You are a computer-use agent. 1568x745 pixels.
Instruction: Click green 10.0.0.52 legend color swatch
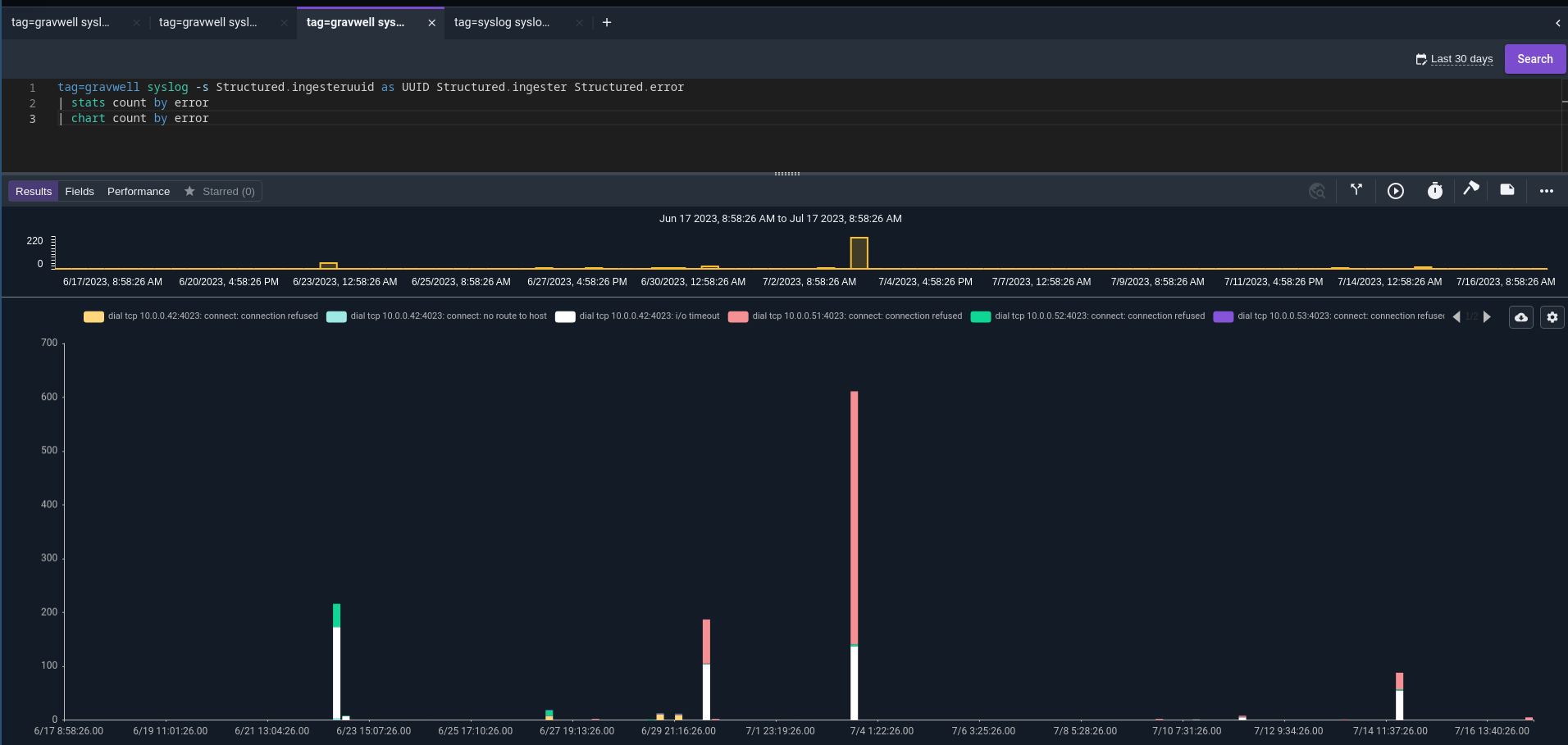point(981,317)
